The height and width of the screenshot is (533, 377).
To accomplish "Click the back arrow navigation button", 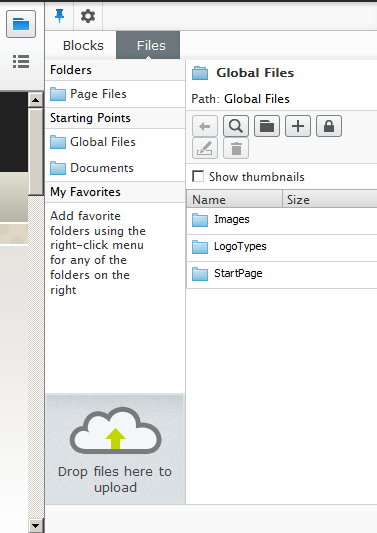I will point(205,126).
